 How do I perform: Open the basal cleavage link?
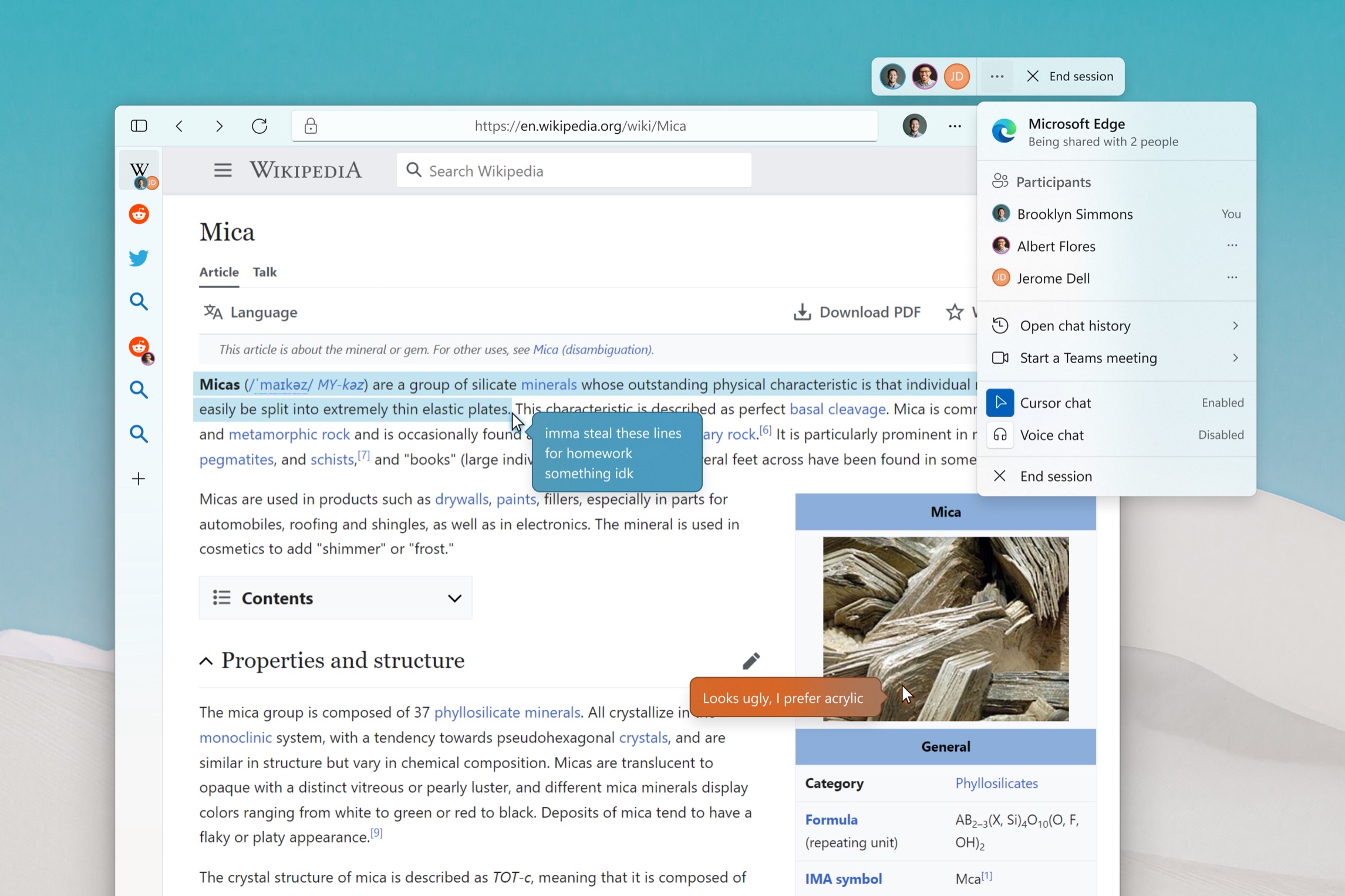[837, 409]
